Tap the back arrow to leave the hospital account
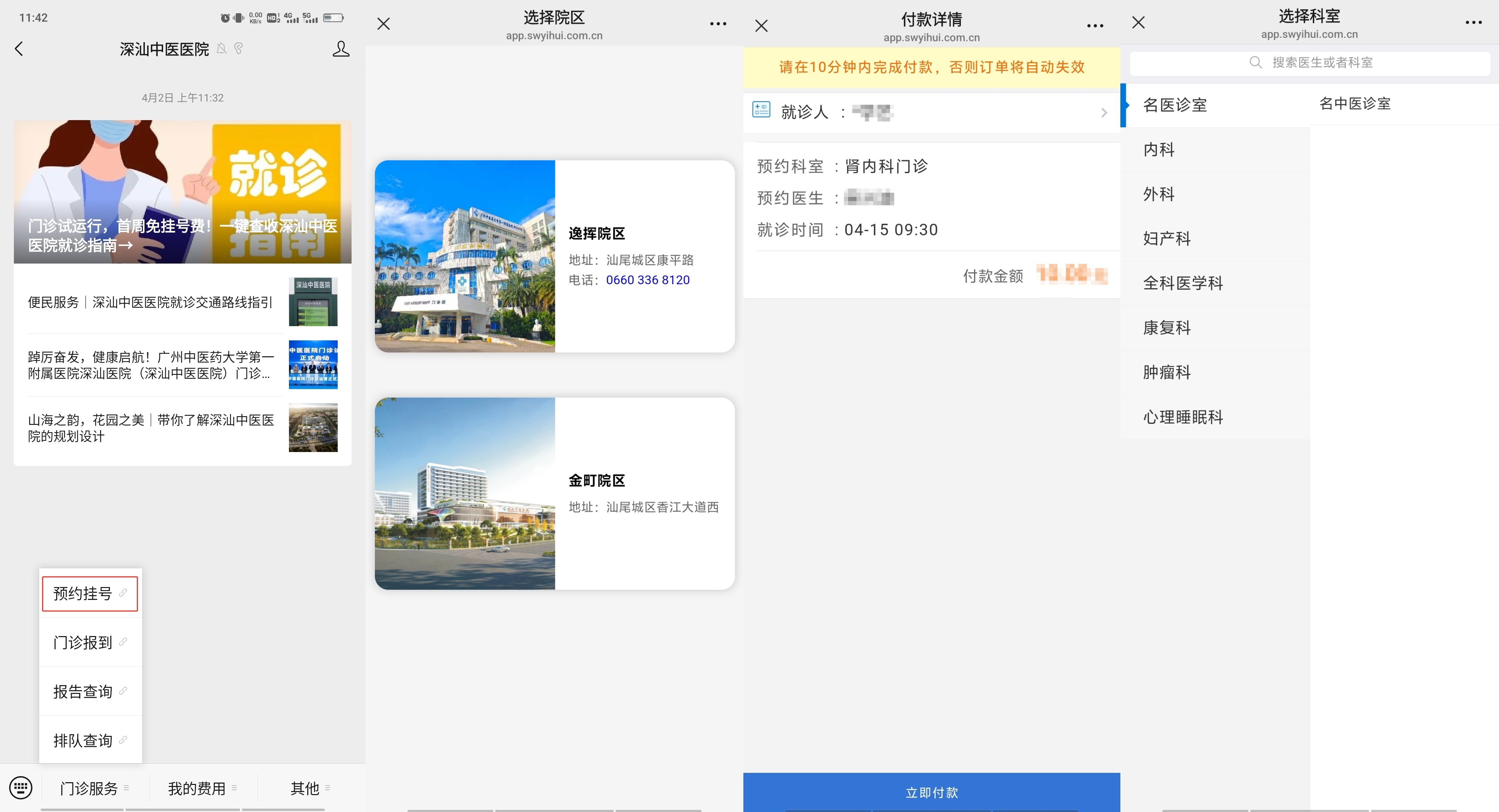 tap(20, 49)
